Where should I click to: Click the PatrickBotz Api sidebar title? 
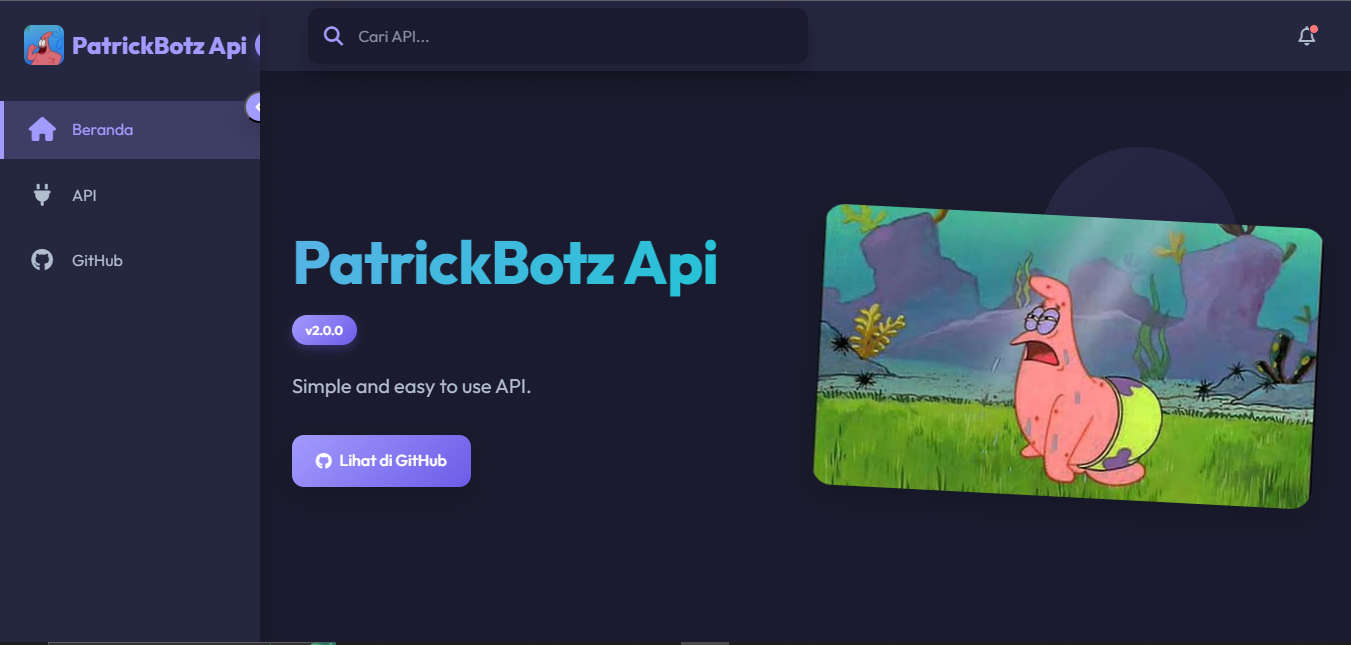[x=160, y=46]
